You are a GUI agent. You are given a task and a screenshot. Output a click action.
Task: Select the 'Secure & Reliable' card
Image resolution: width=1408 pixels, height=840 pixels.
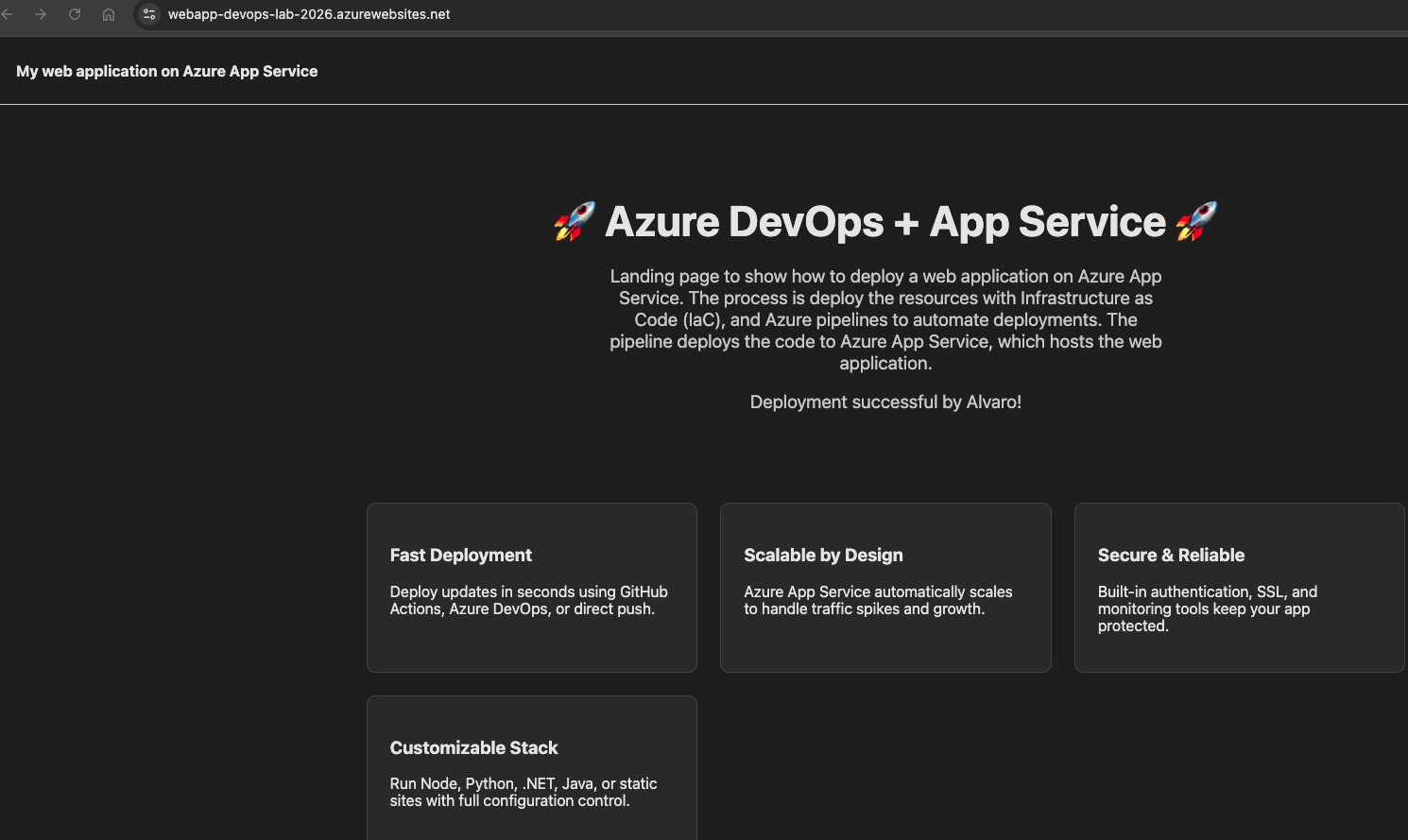pyautogui.click(x=1239, y=586)
